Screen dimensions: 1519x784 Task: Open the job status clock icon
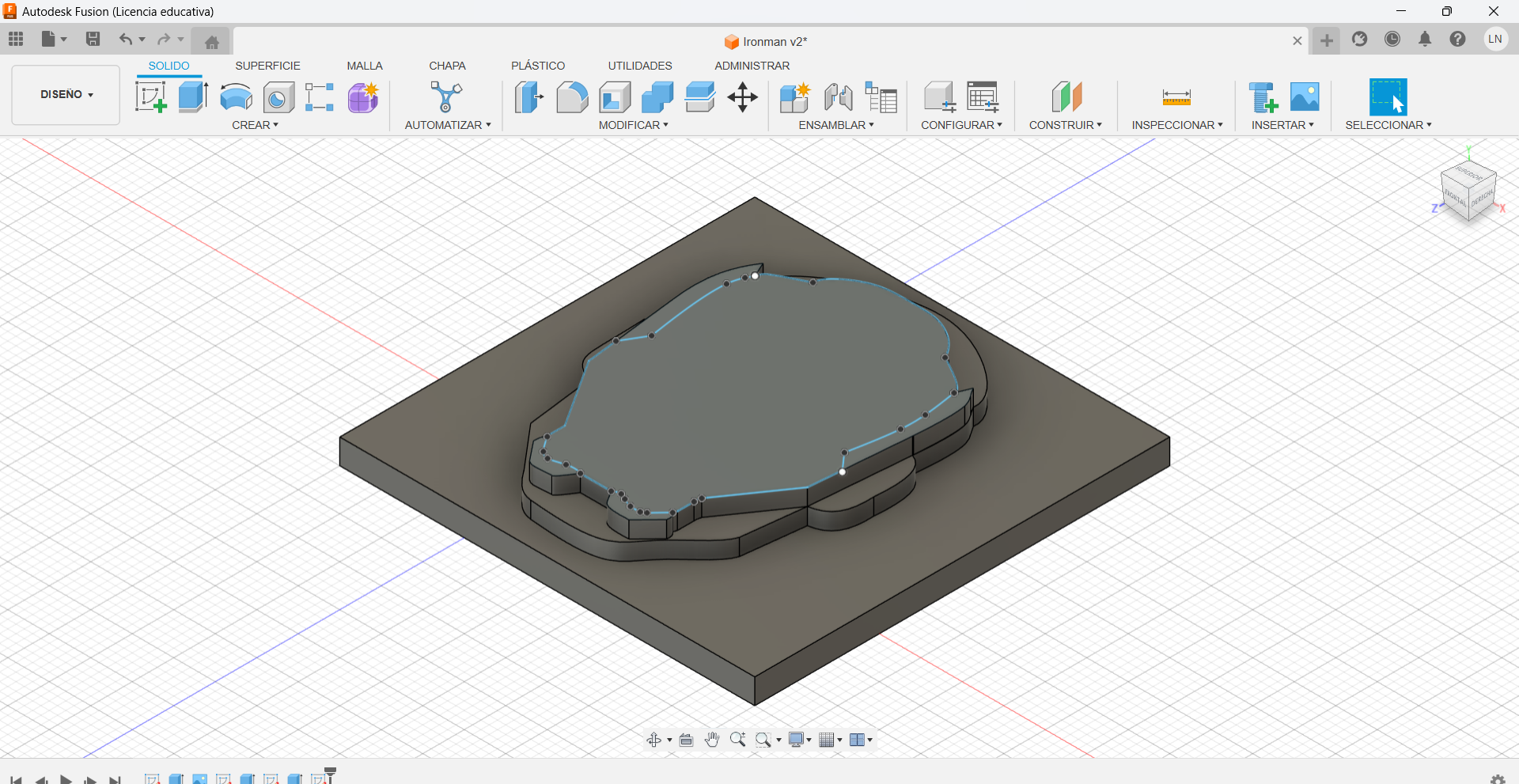click(1392, 39)
